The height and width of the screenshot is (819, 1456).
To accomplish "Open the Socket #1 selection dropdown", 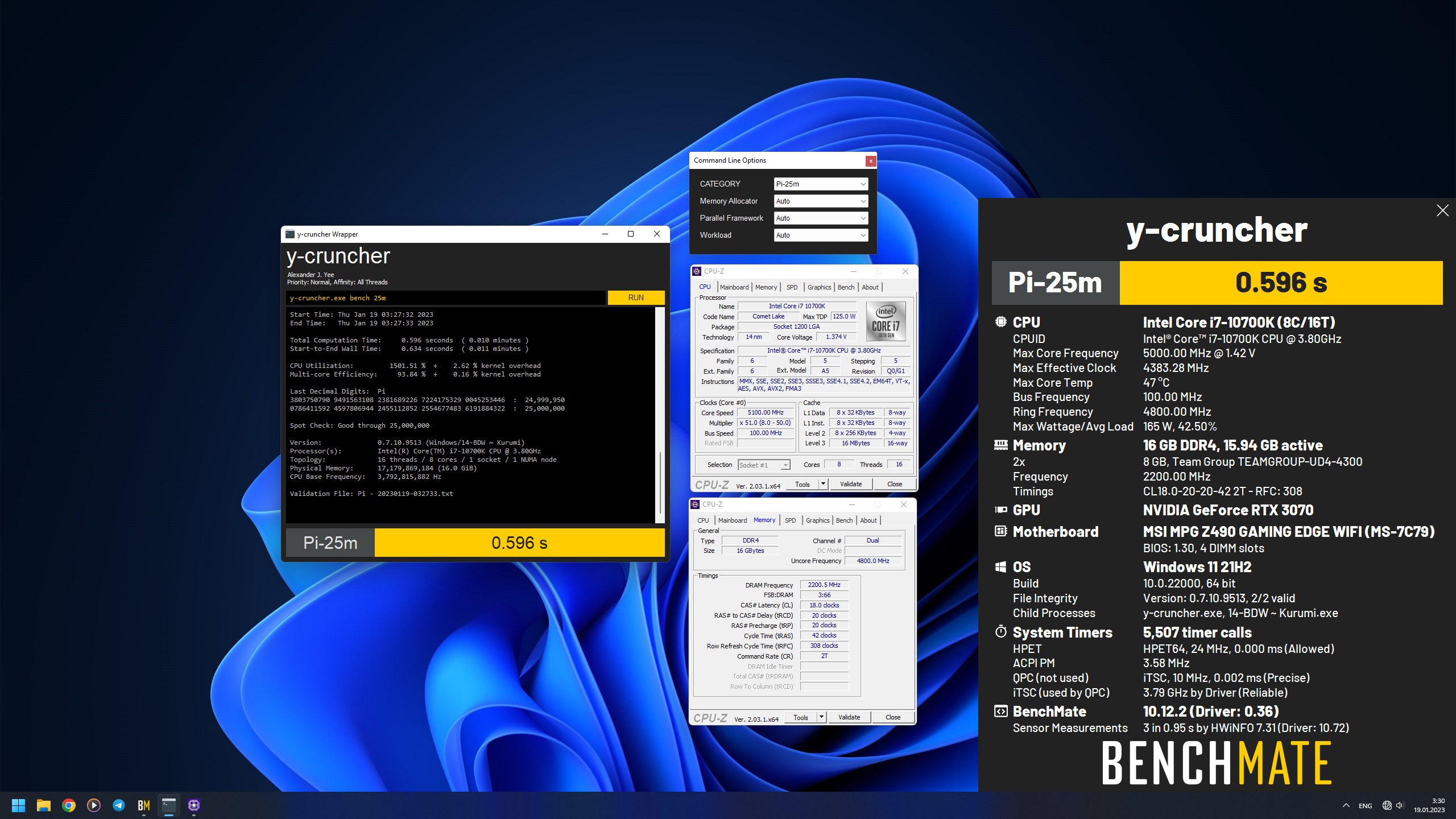I will (764, 465).
